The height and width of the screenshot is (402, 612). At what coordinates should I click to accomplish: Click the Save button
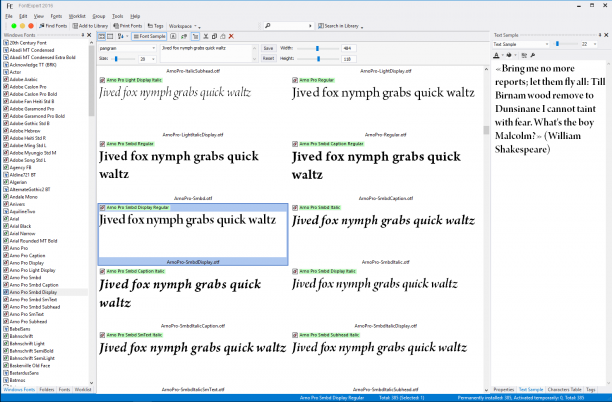tap(268, 48)
